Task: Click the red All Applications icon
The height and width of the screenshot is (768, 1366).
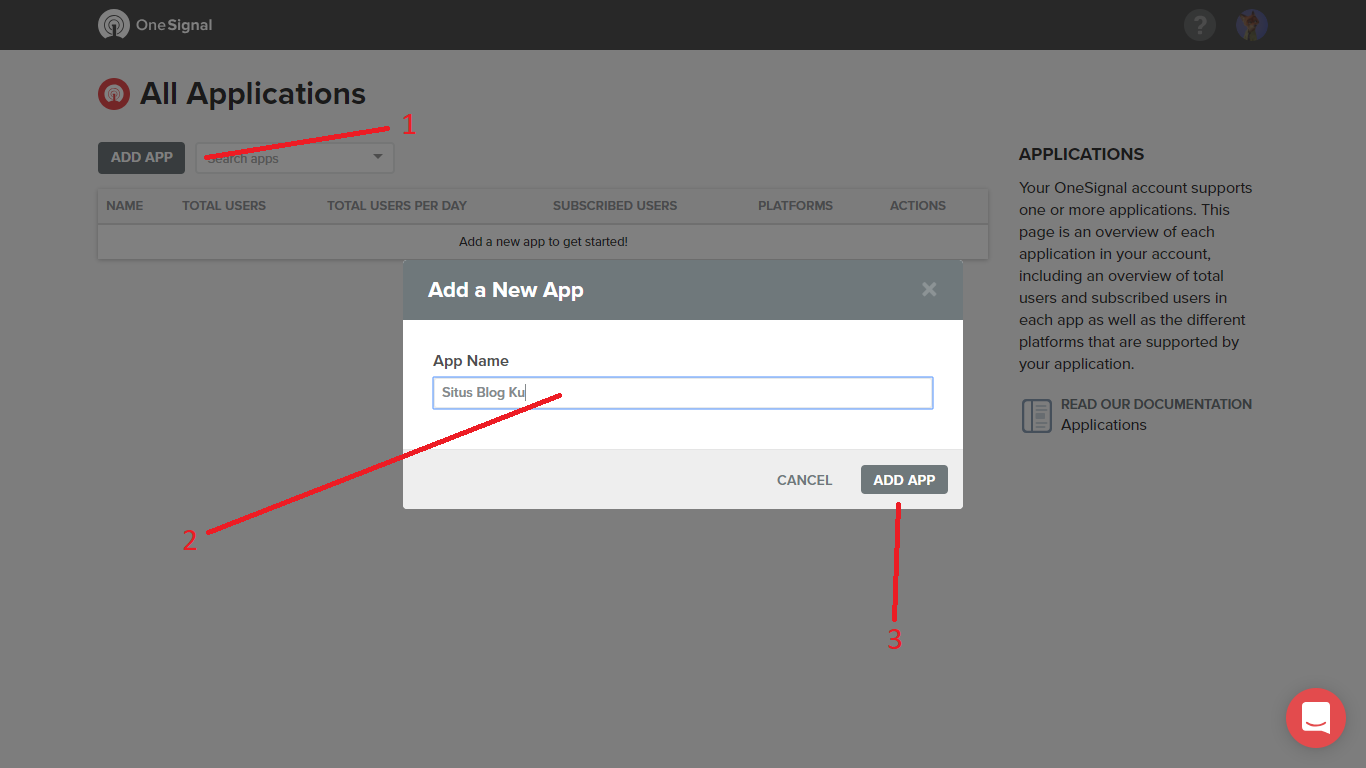Action: point(113,93)
